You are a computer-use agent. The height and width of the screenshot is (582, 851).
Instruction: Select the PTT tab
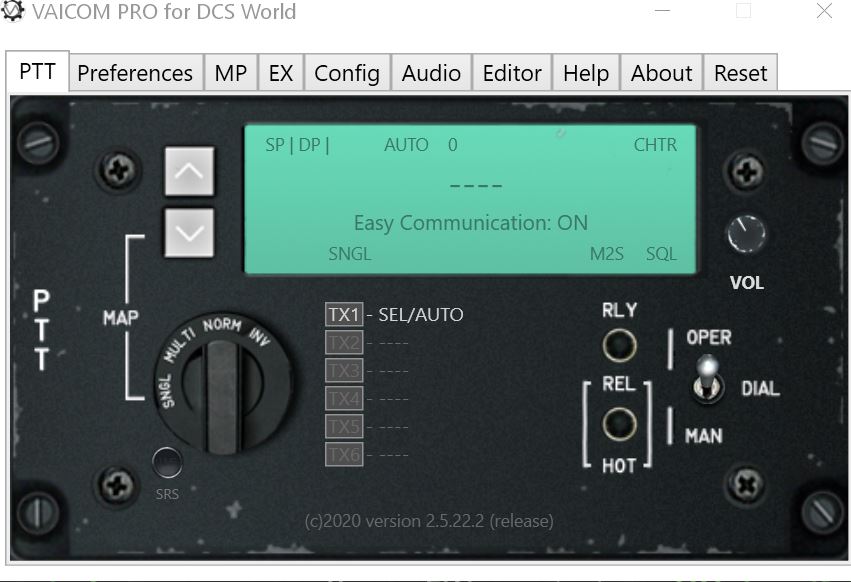[37, 71]
